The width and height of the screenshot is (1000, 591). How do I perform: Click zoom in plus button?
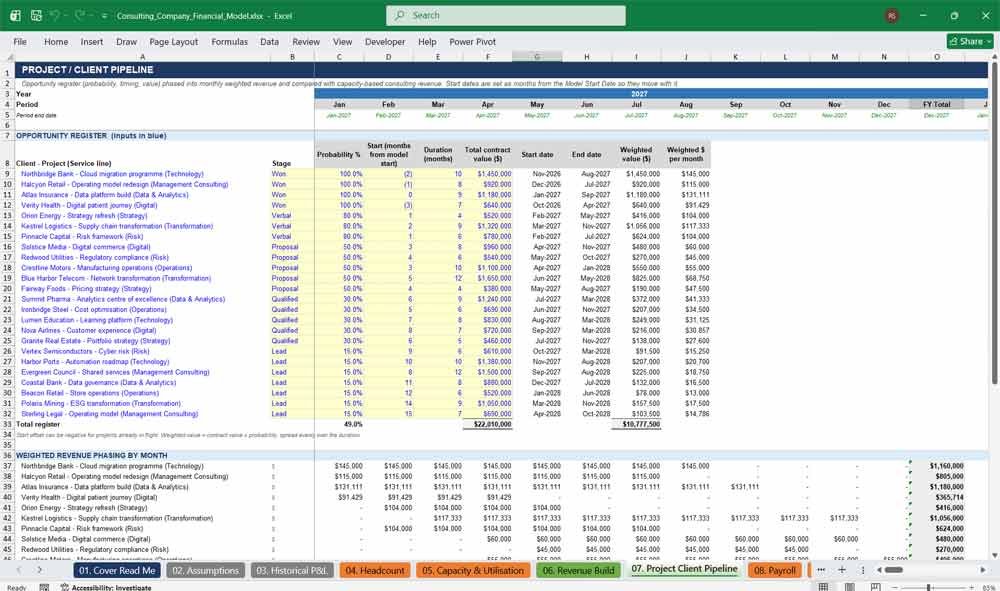pyautogui.click(x=969, y=587)
